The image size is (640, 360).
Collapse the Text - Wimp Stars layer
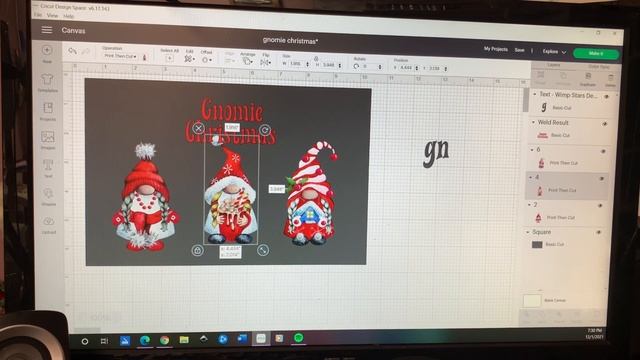(535, 94)
